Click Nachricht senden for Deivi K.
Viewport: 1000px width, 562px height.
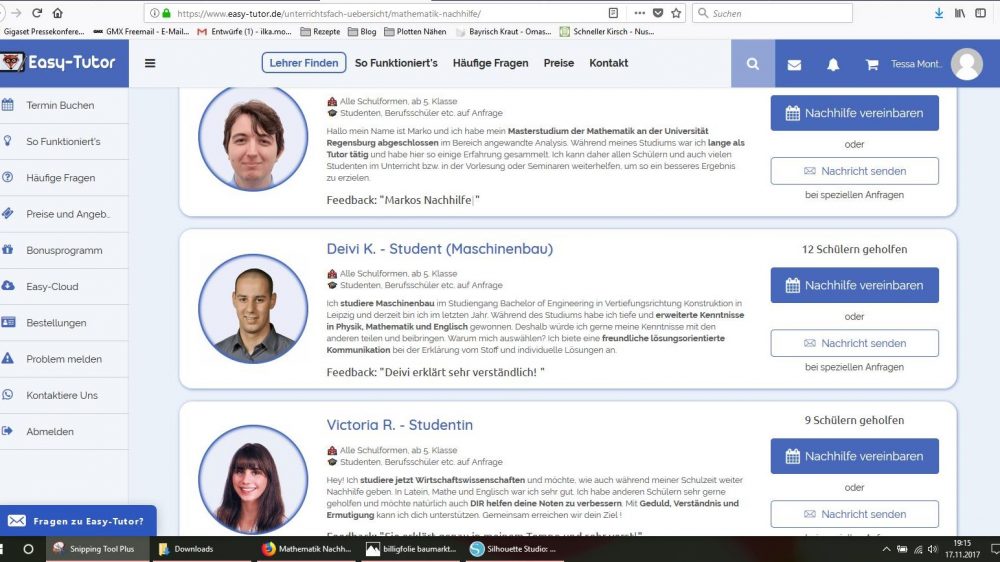tap(854, 343)
